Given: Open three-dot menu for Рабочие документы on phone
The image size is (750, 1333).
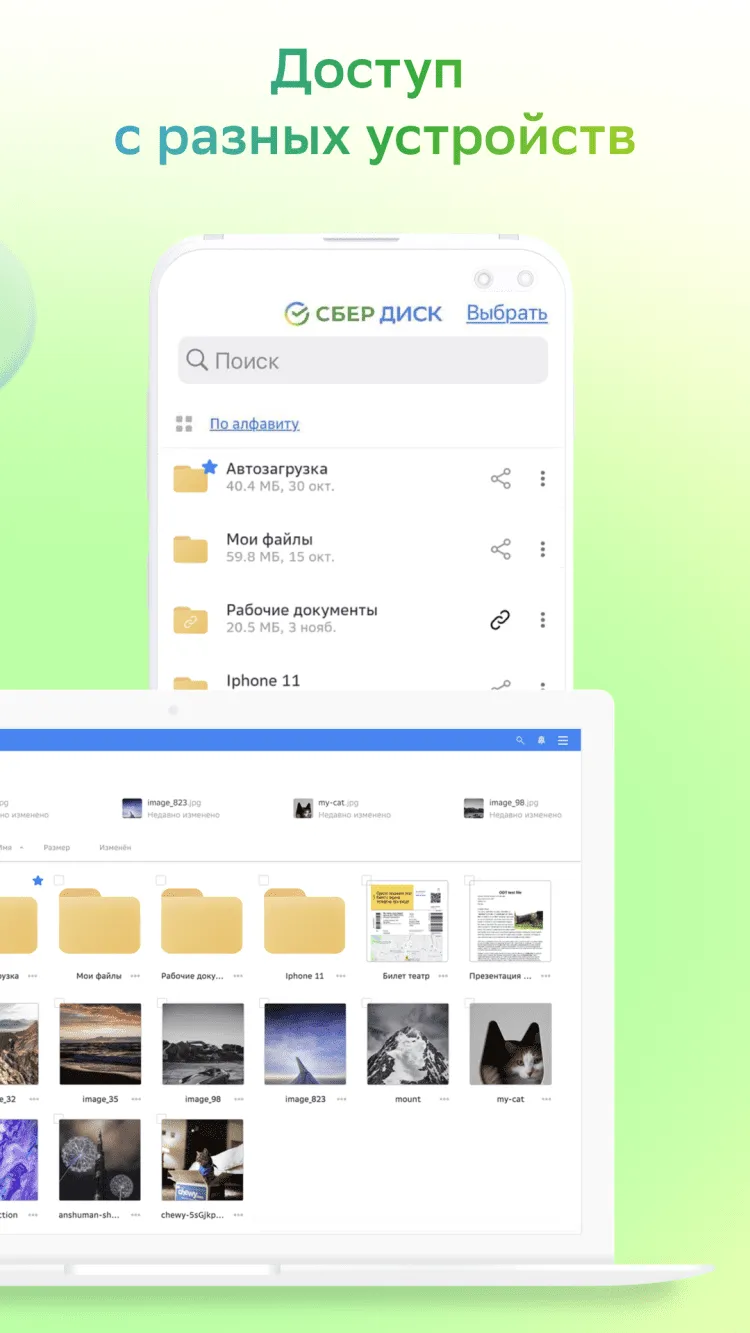Looking at the screenshot, I should 543,620.
